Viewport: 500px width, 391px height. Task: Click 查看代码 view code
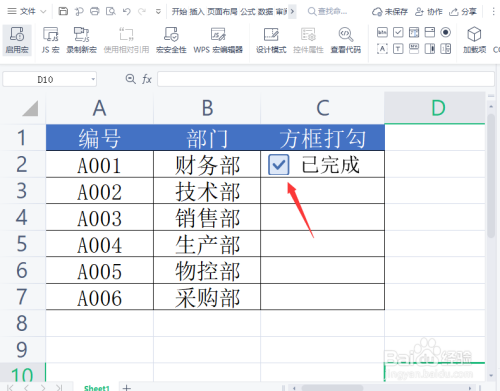pos(346,40)
